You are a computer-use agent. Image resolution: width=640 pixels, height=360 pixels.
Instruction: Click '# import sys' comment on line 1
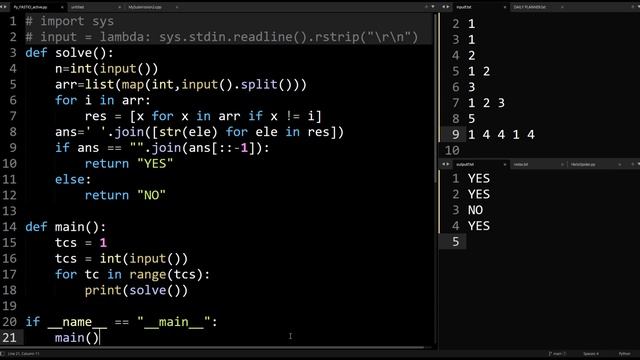point(70,21)
